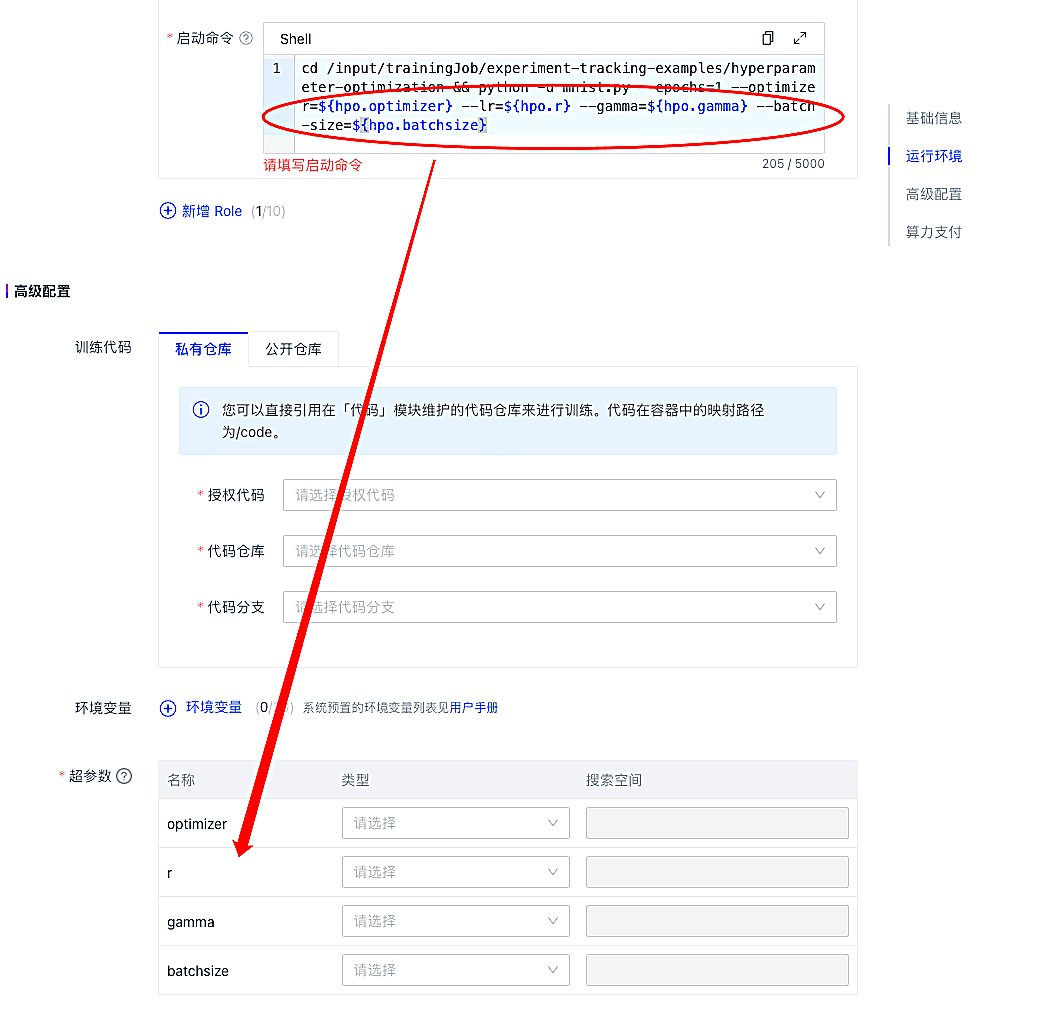The height and width of the screenshot is (1017, 1058).
Task: Open the 授权代码 dropdown
Action: [x=559, y=495]
